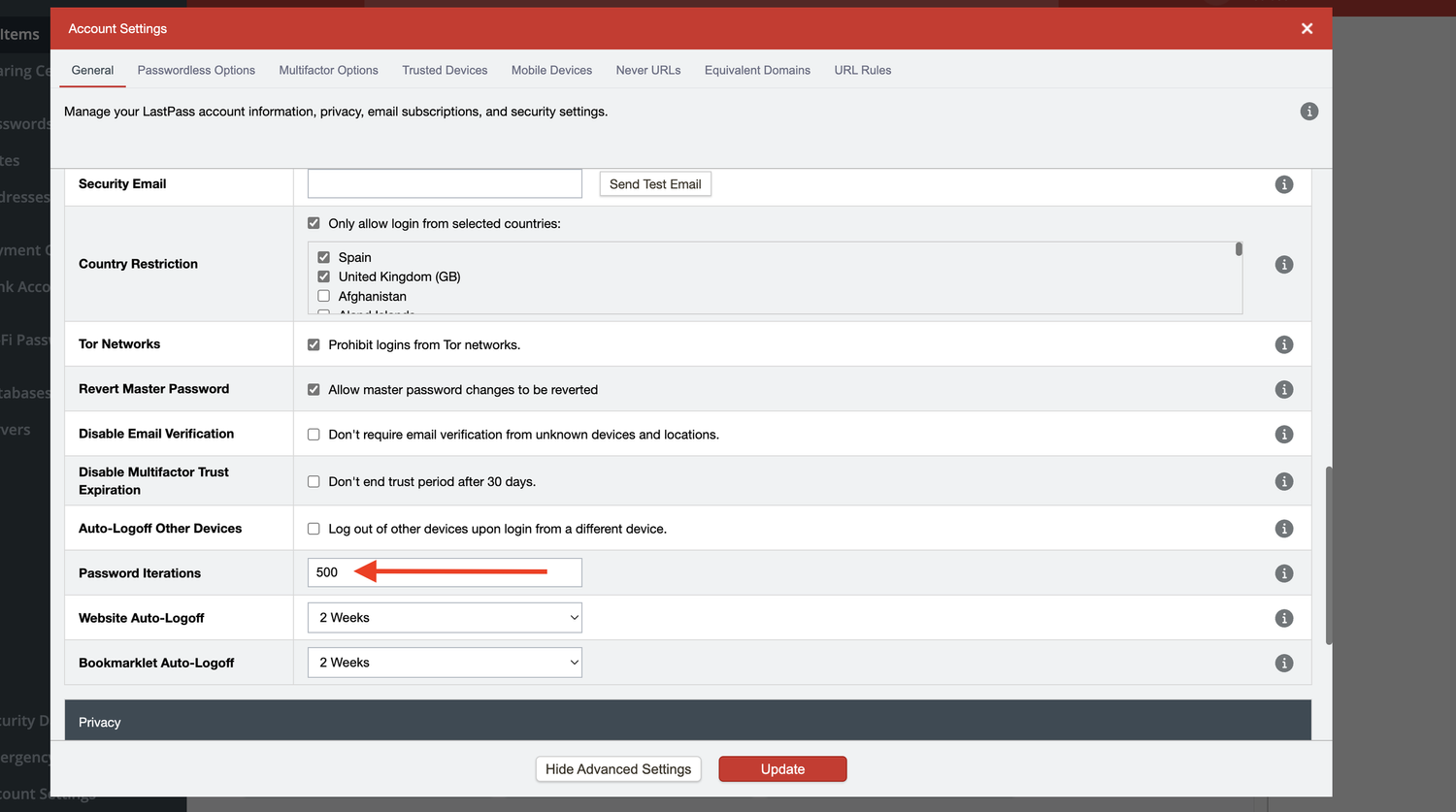This screenshot has width=1456, height=812.
Task: Click the Disable Email Verification info icon
Action: point(1284,434)
